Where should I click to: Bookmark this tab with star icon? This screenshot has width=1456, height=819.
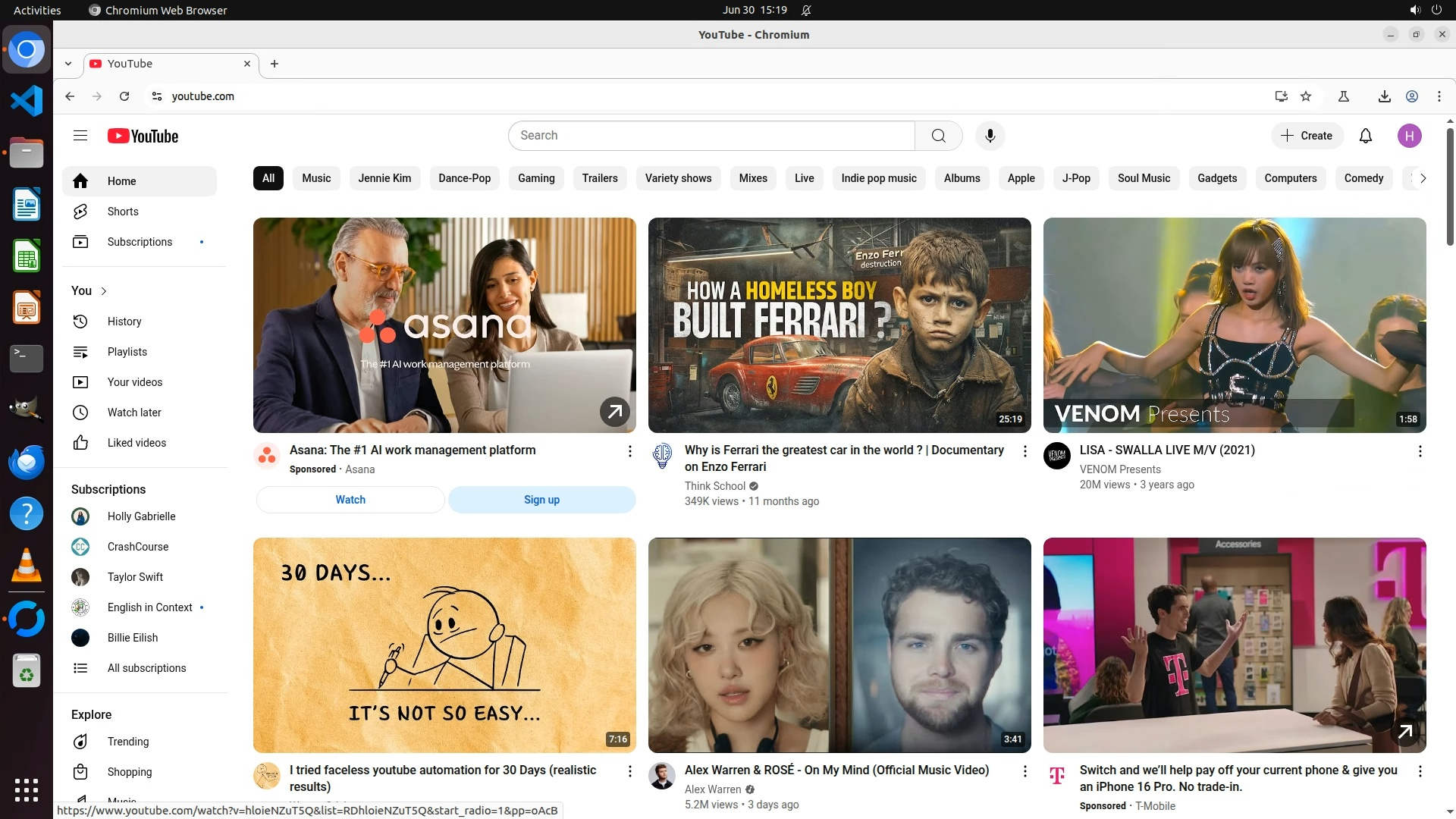point(1306,96)
